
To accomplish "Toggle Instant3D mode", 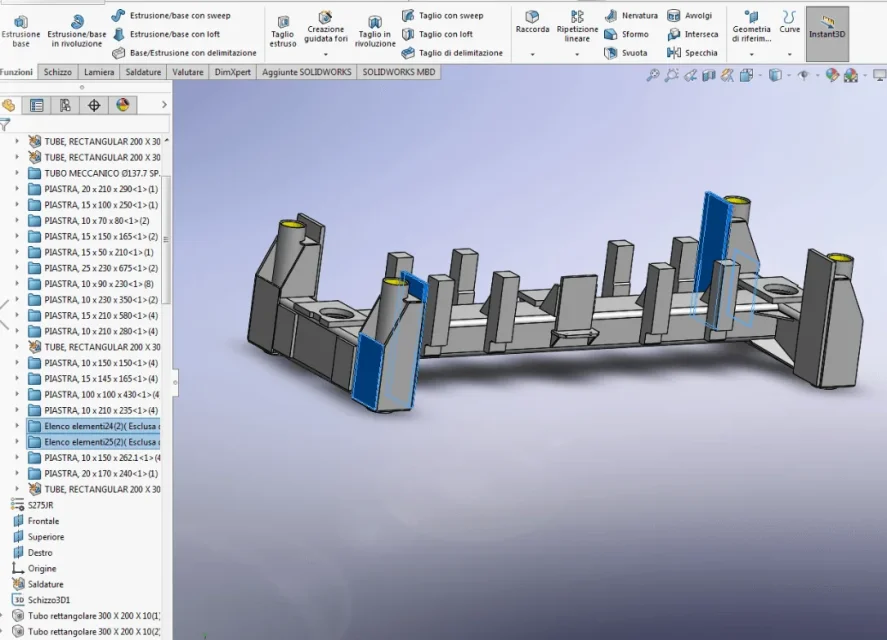I will [x=827, y=33].
